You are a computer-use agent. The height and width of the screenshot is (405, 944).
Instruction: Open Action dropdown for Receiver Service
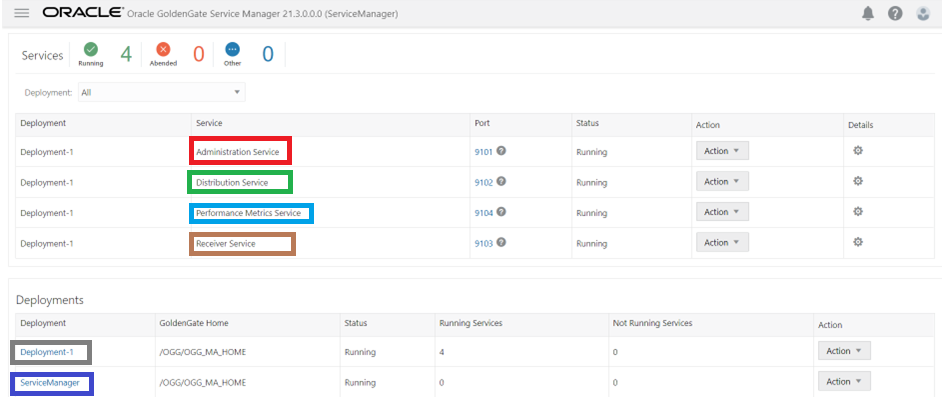(722, 242)
